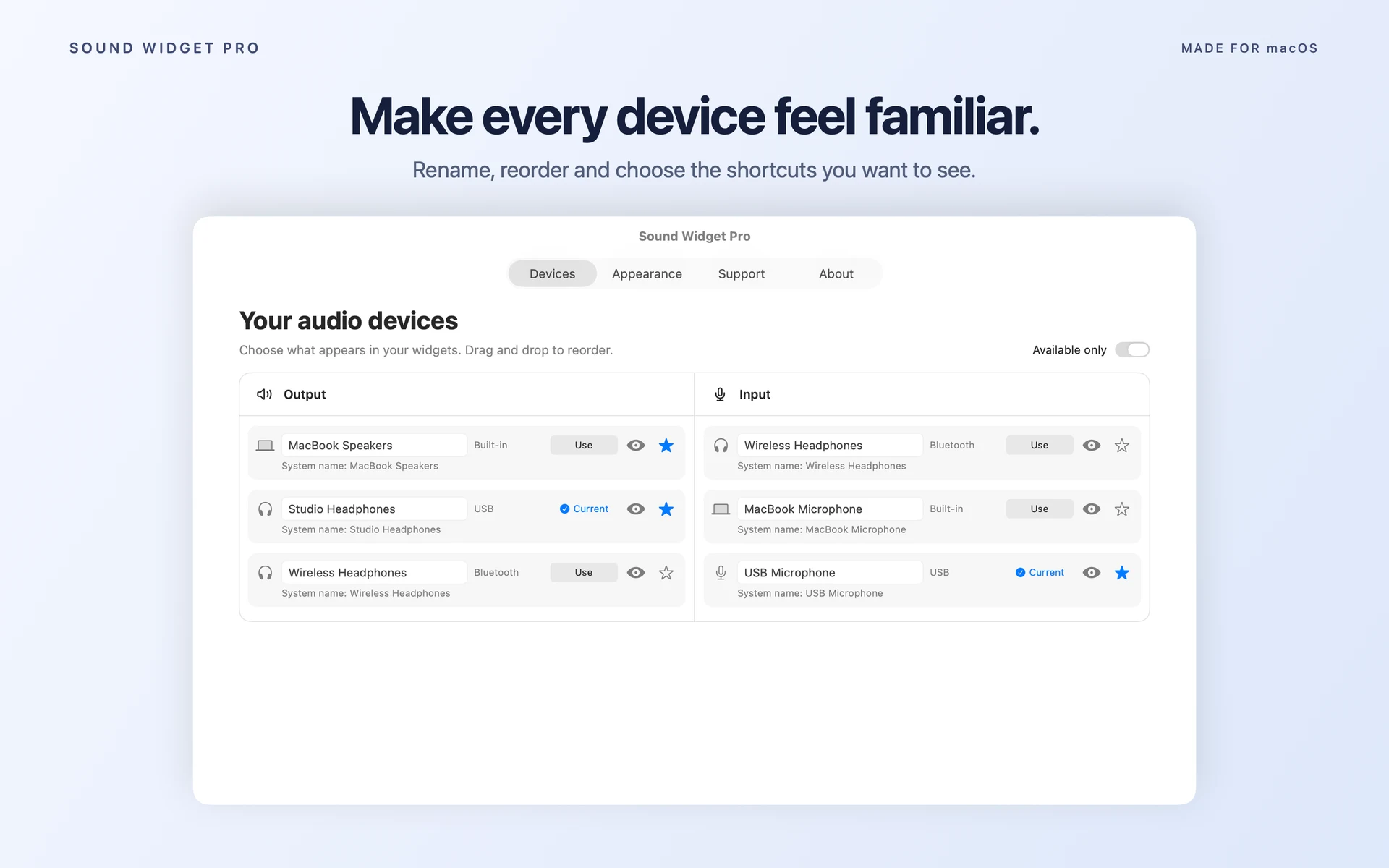1389x868 pixels.
Task: Click checkmark icon next to Studio Headphones Current
Action: click(x=564, y=509)
